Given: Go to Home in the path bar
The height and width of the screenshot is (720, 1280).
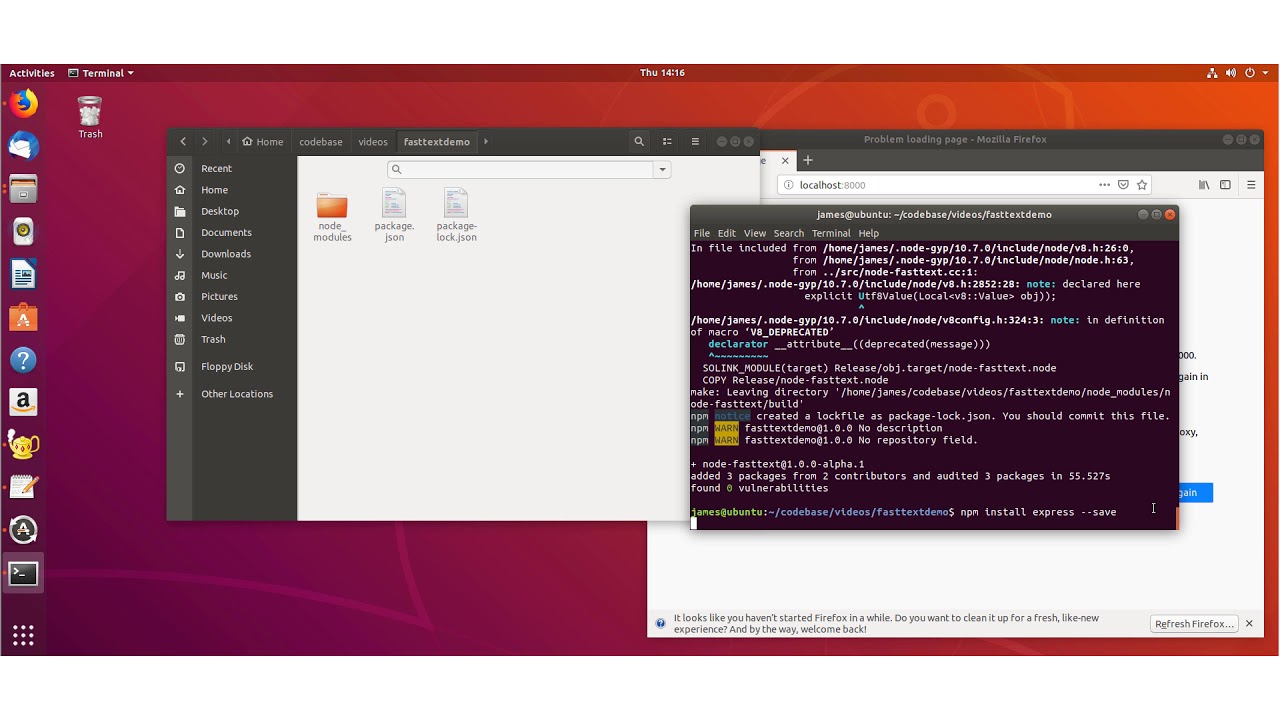Looking at the screenshot, I should point(263,142).
